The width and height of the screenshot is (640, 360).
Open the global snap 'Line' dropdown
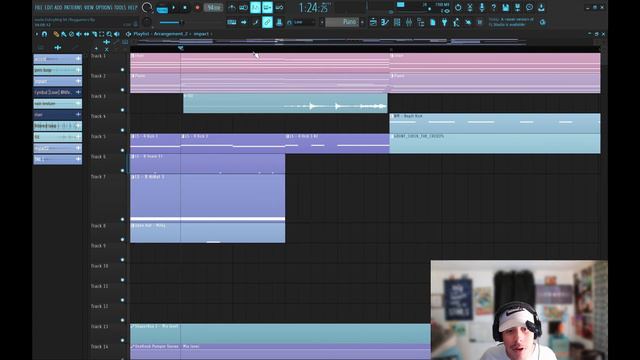pos(301,22)
